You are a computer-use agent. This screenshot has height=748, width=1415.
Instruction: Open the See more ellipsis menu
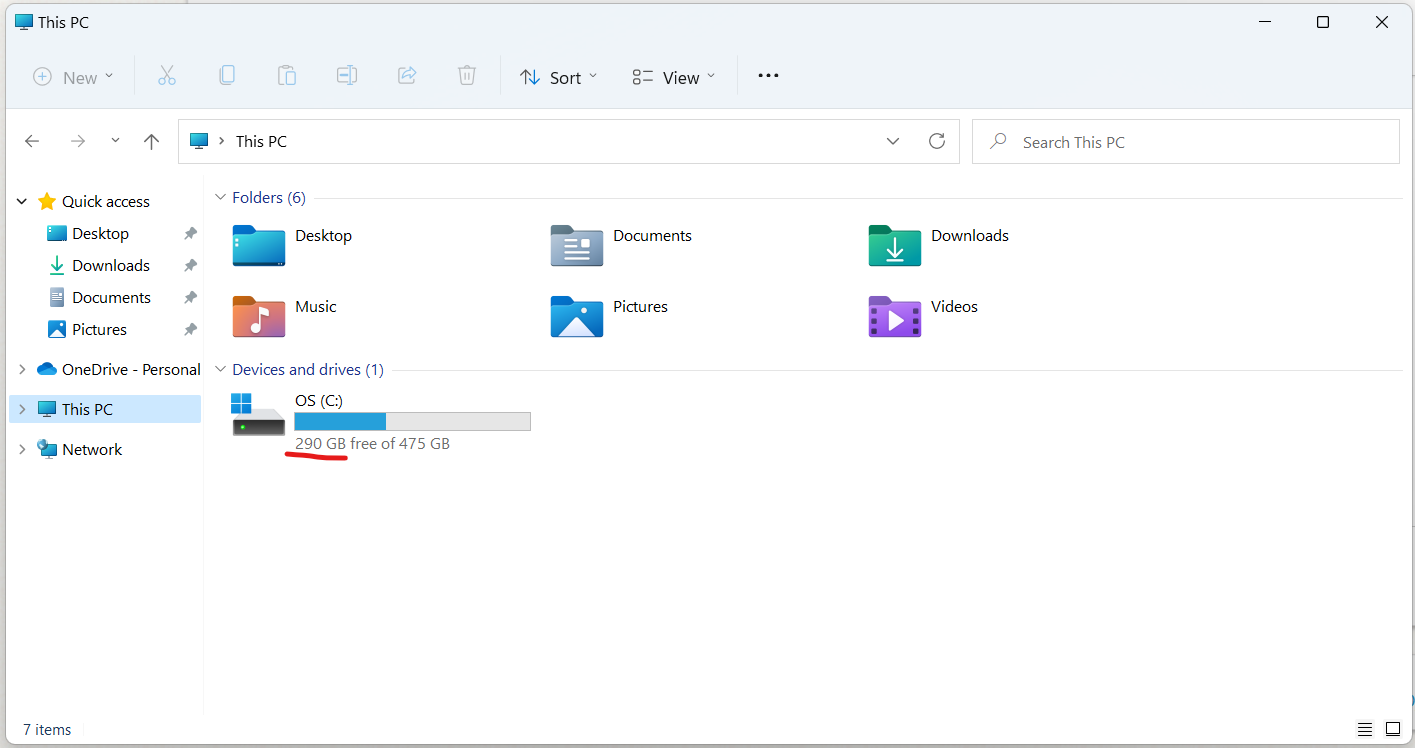[x=768, y=76]
